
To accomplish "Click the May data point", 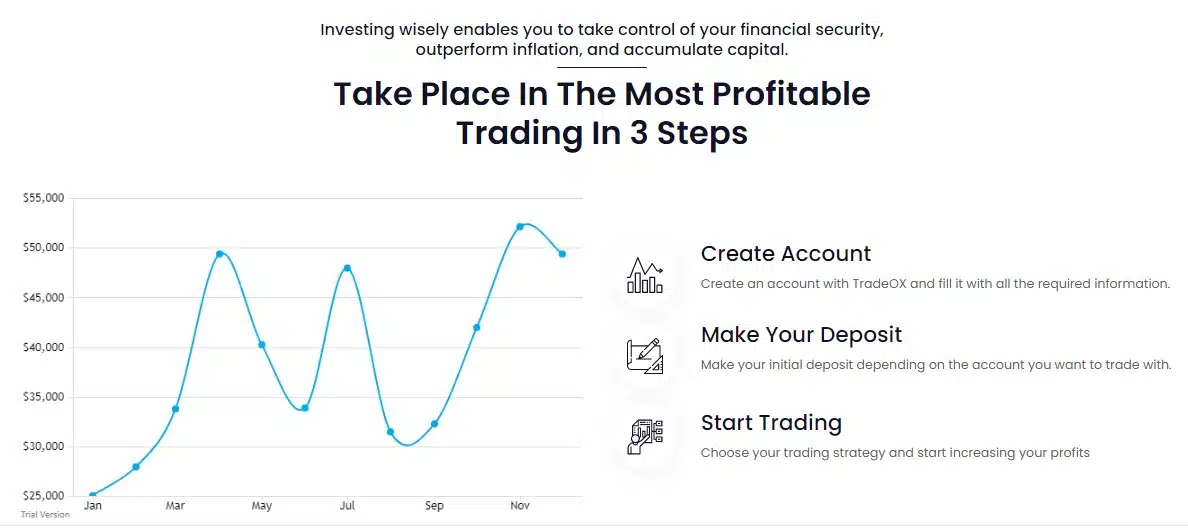I will point(262,344).
